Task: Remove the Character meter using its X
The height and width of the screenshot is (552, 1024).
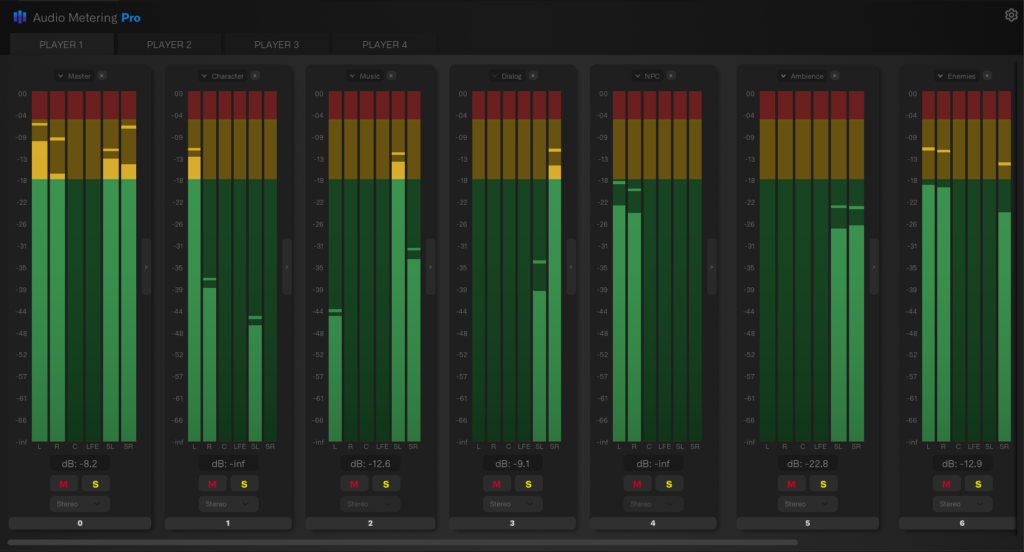Action: click(x=255, y=76)
